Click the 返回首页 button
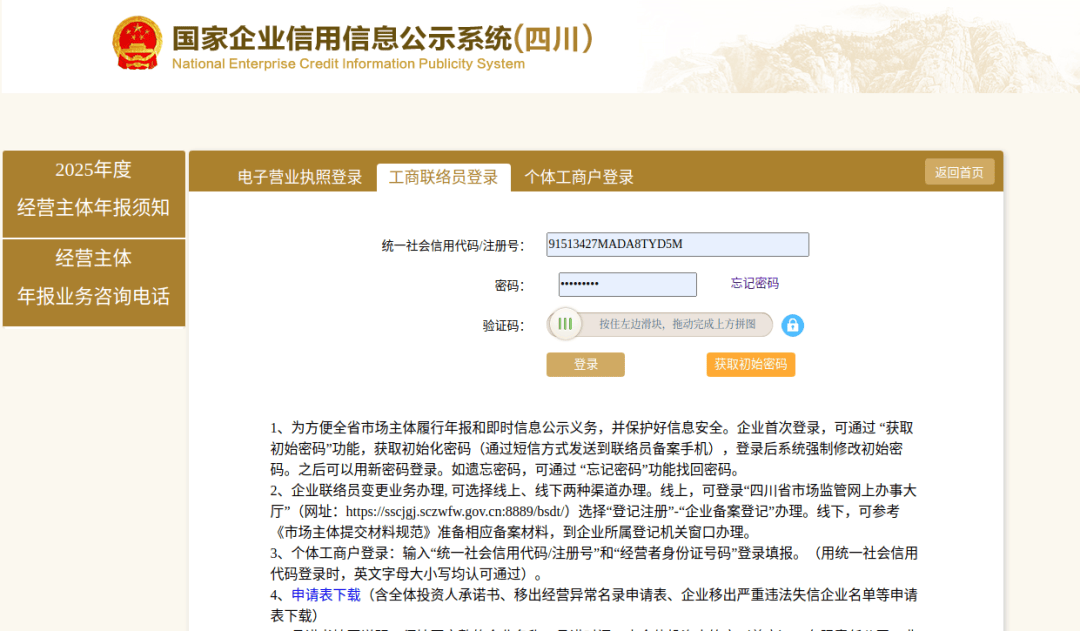The image size is (1080, 631). (959, 171)
